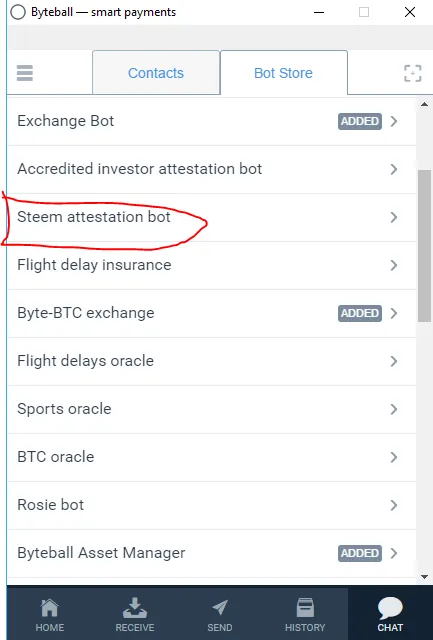This screenshot has height=640, width=433.
Task: Expand the Flight delay insurance chevron
Action: [x=394, y=265]
